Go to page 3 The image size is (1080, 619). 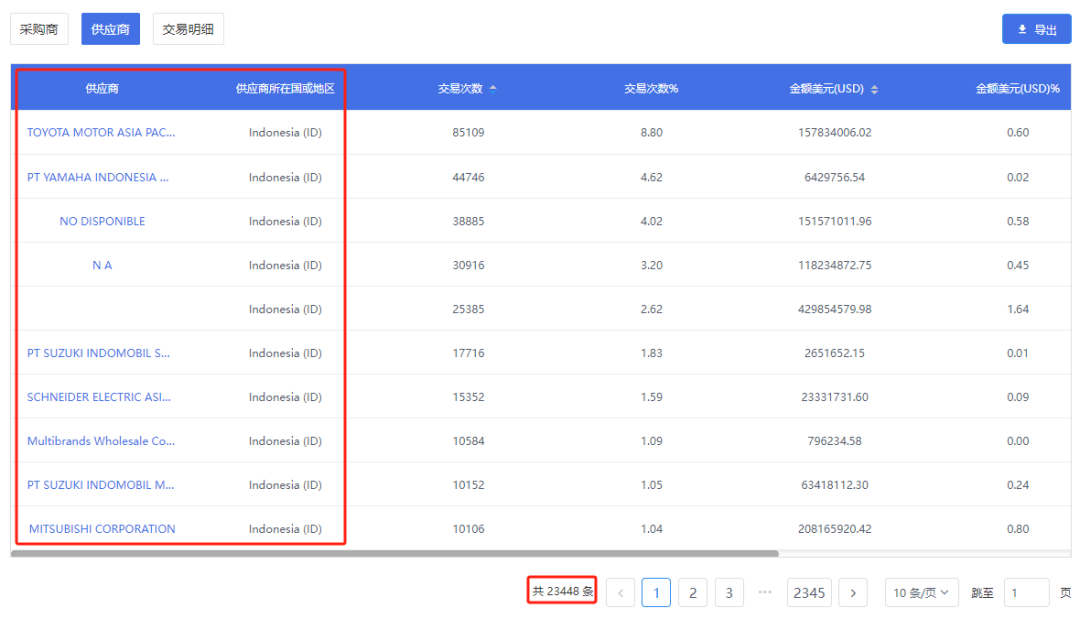point(729,593)
